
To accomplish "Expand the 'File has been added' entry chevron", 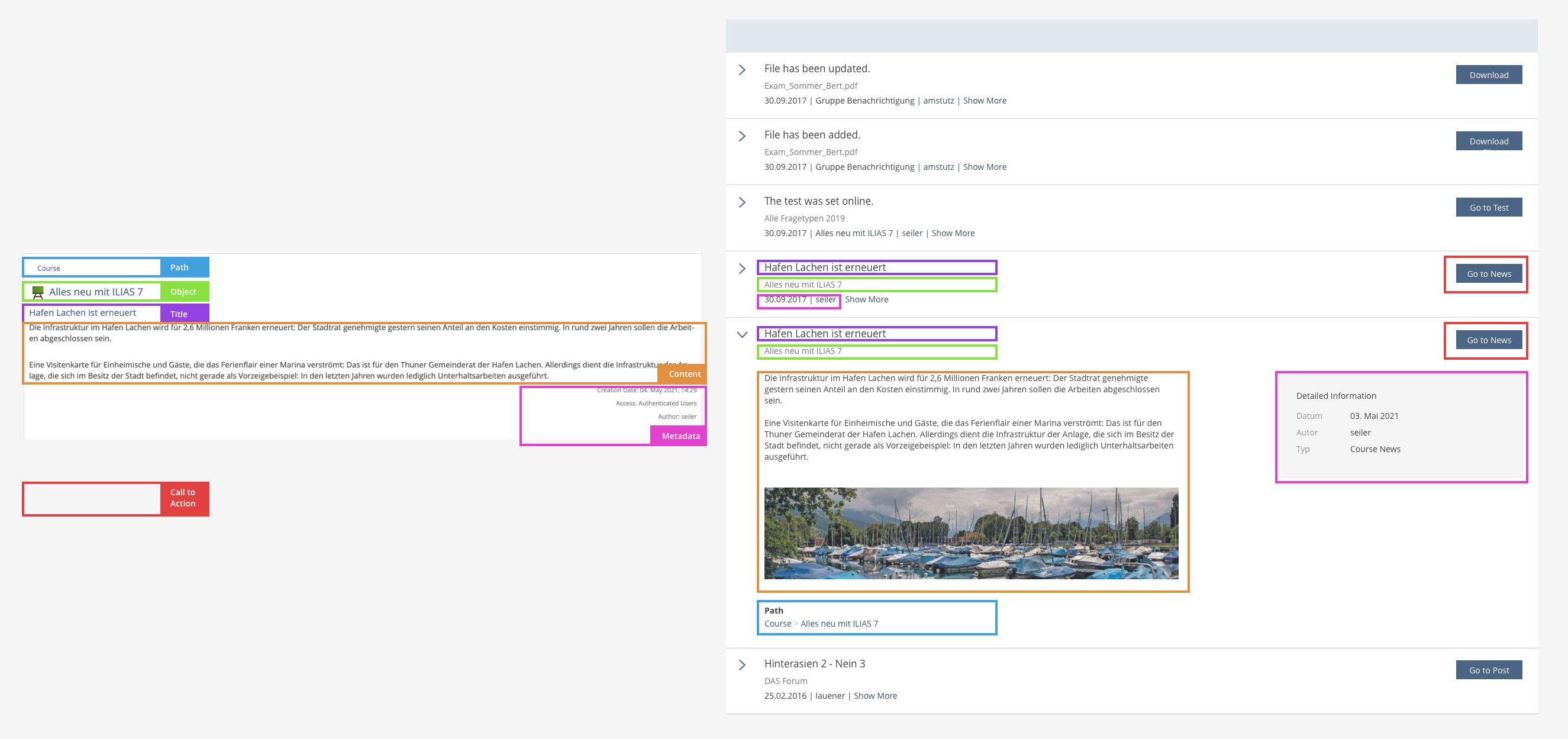I will coord(741,136).
